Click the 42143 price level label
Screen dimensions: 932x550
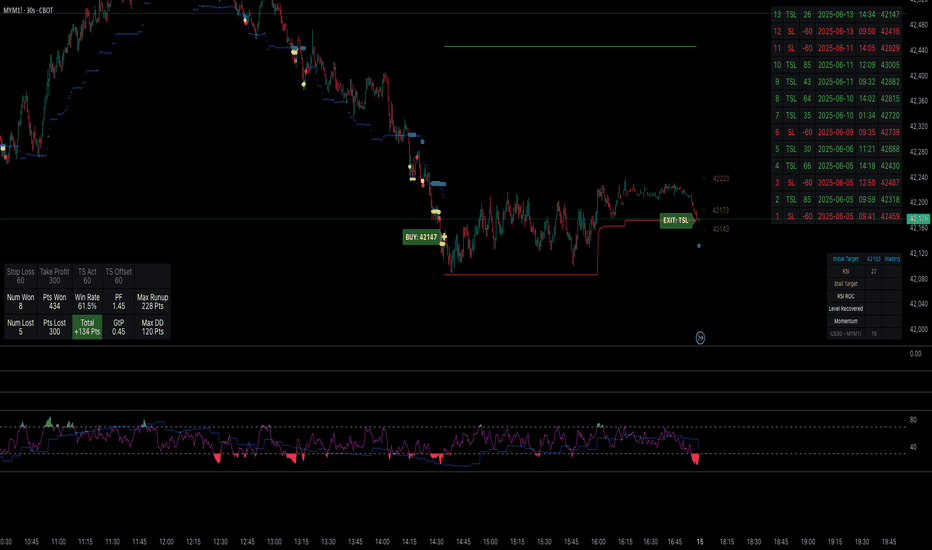720,229
